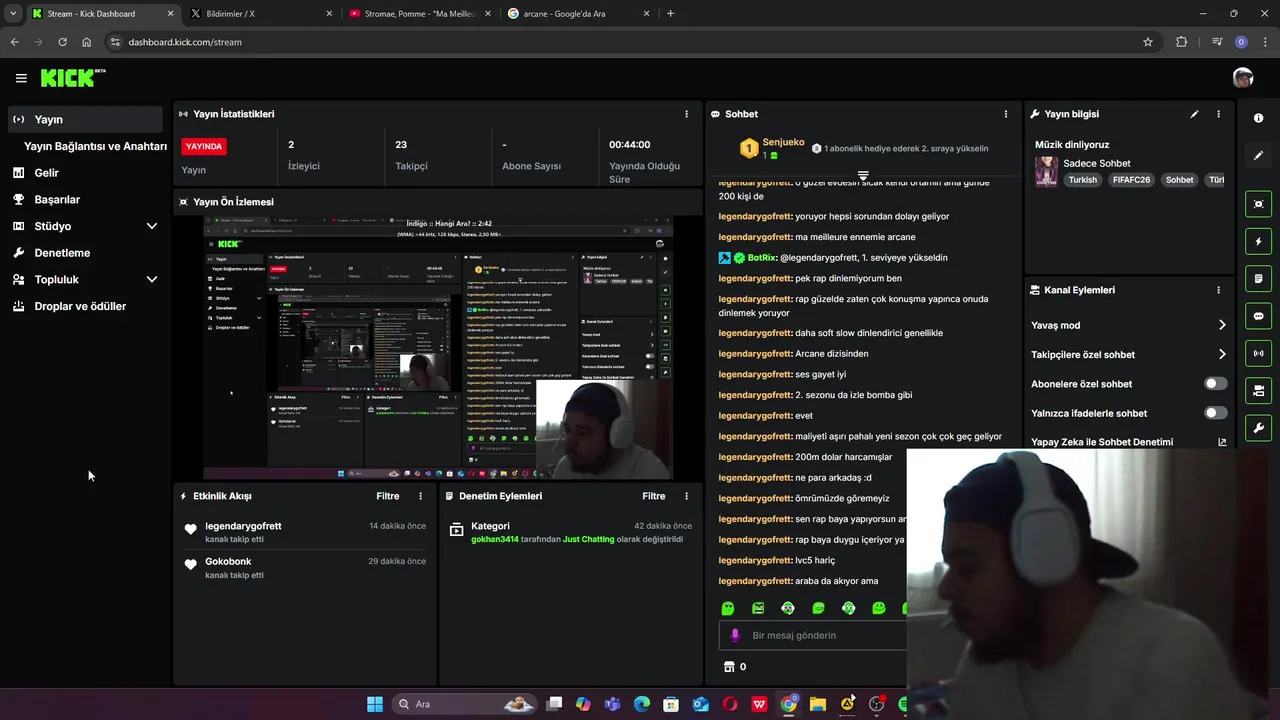Screen dimensions: 1280x720
Task: Switch to the Stromae, Pomme YouTube tab
Action: (x=419, y=14)
